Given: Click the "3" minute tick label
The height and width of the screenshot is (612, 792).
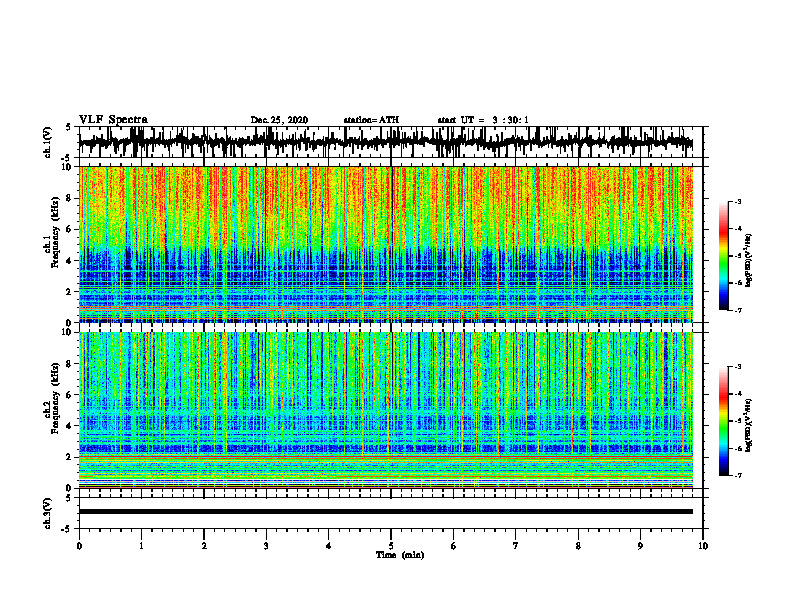Looking at the screenshot, I should (266, 546).
